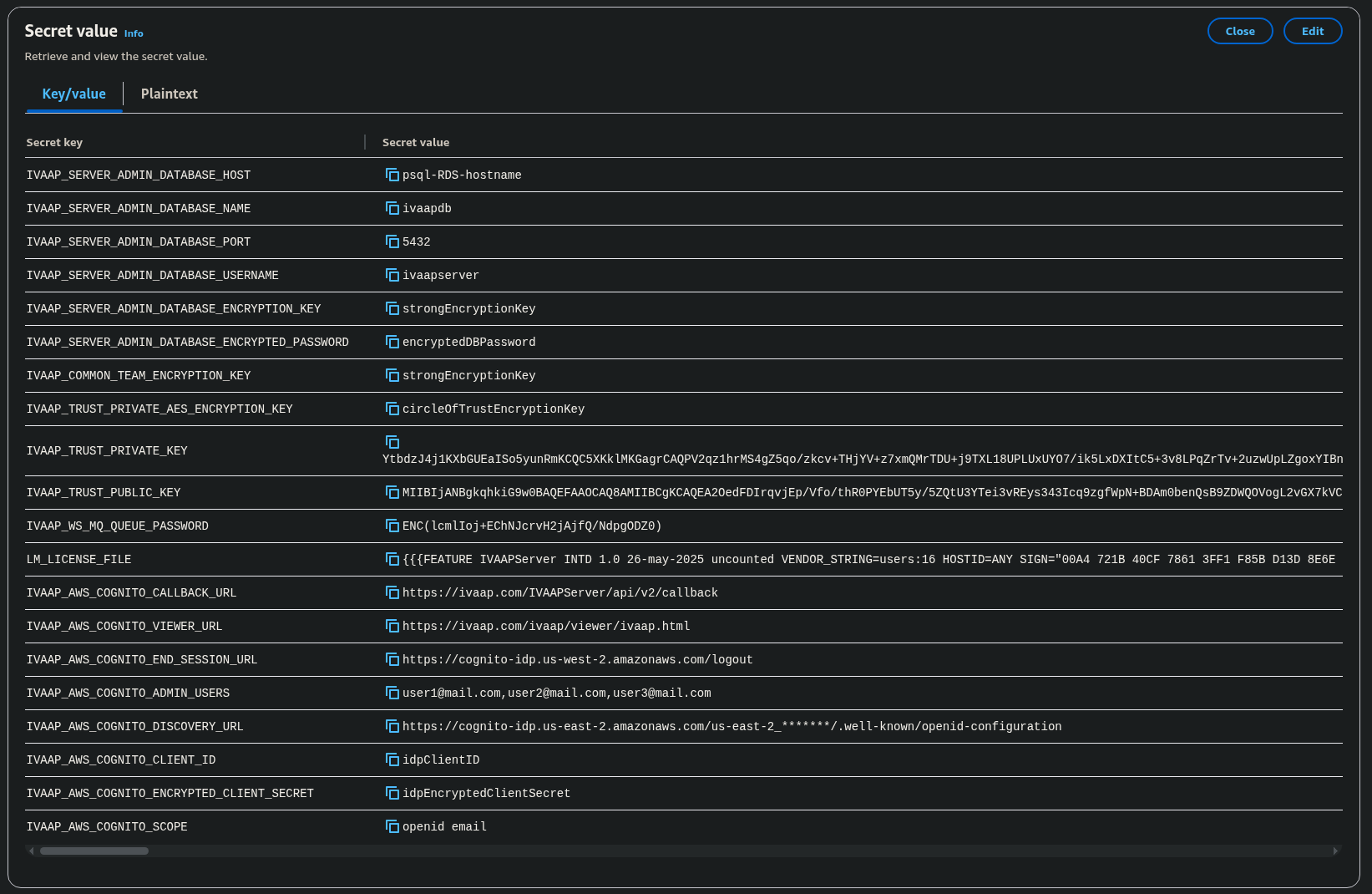Copy the database name value ivaapdb

coord(392,208)
